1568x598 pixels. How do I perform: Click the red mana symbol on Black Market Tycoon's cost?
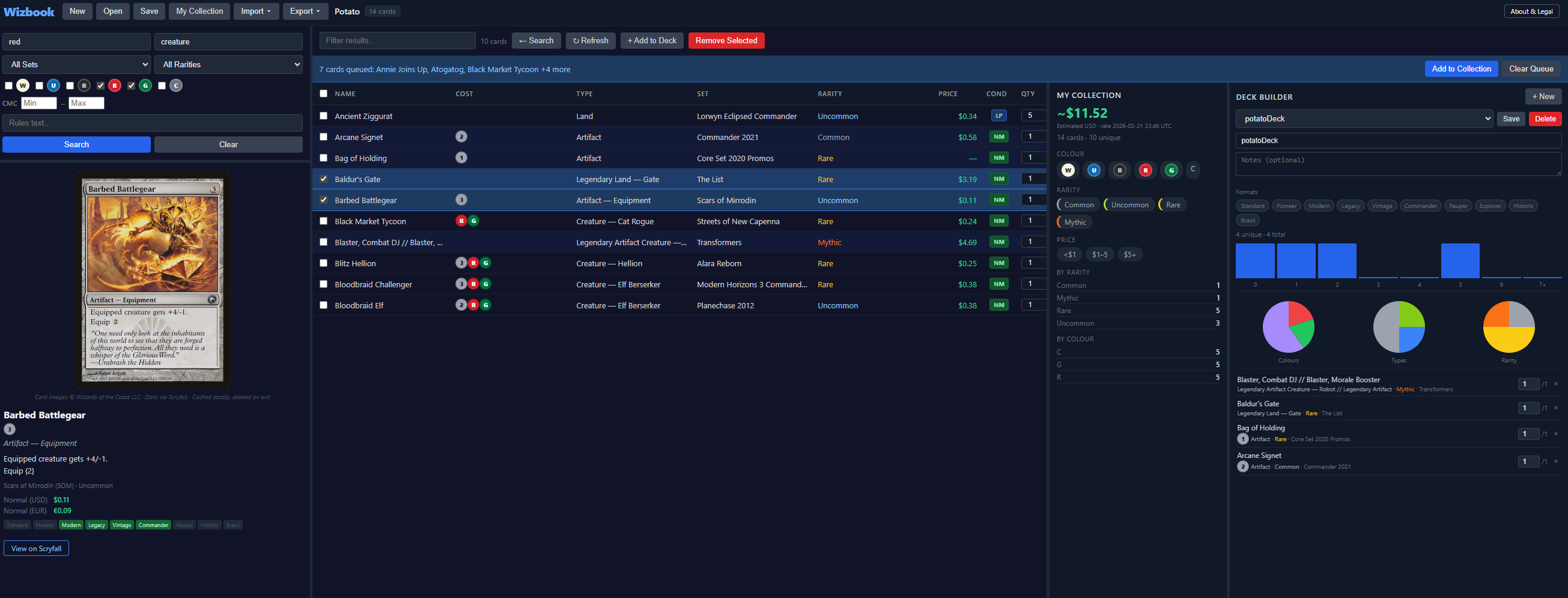[x=461, y=221]
